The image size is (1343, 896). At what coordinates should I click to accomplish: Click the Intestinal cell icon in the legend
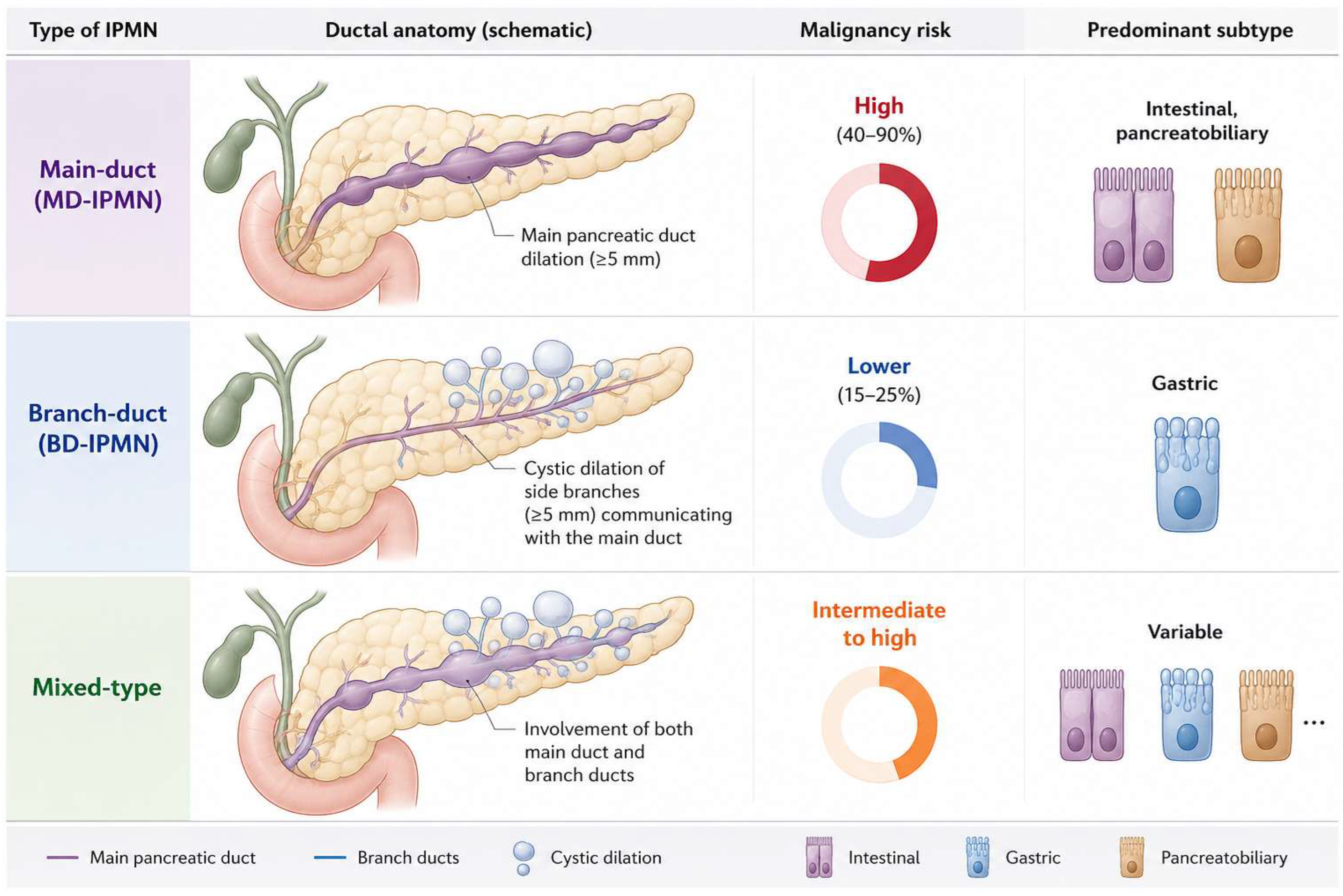tap(818, 856)
